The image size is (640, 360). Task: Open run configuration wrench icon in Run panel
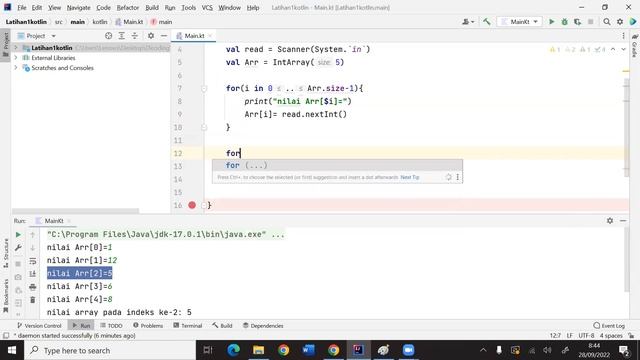[x=18, y=248]
